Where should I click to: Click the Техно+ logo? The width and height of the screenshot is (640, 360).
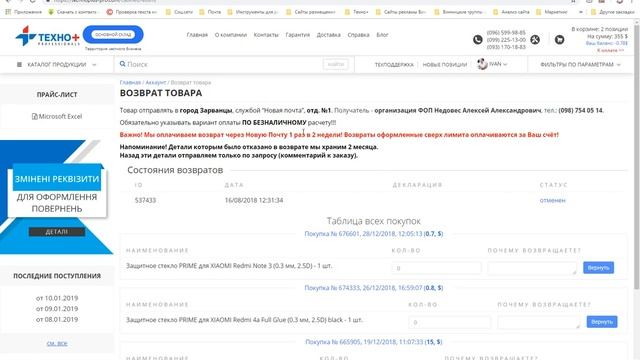coord(47,36)
